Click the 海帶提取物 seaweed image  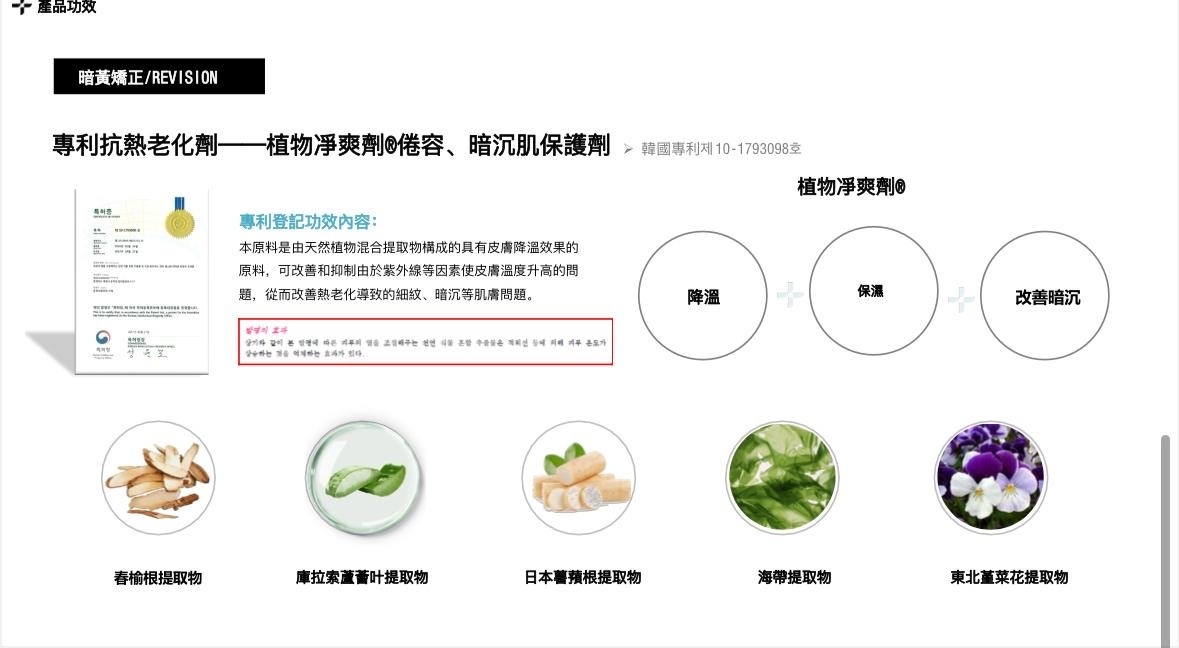pos(783,478)
